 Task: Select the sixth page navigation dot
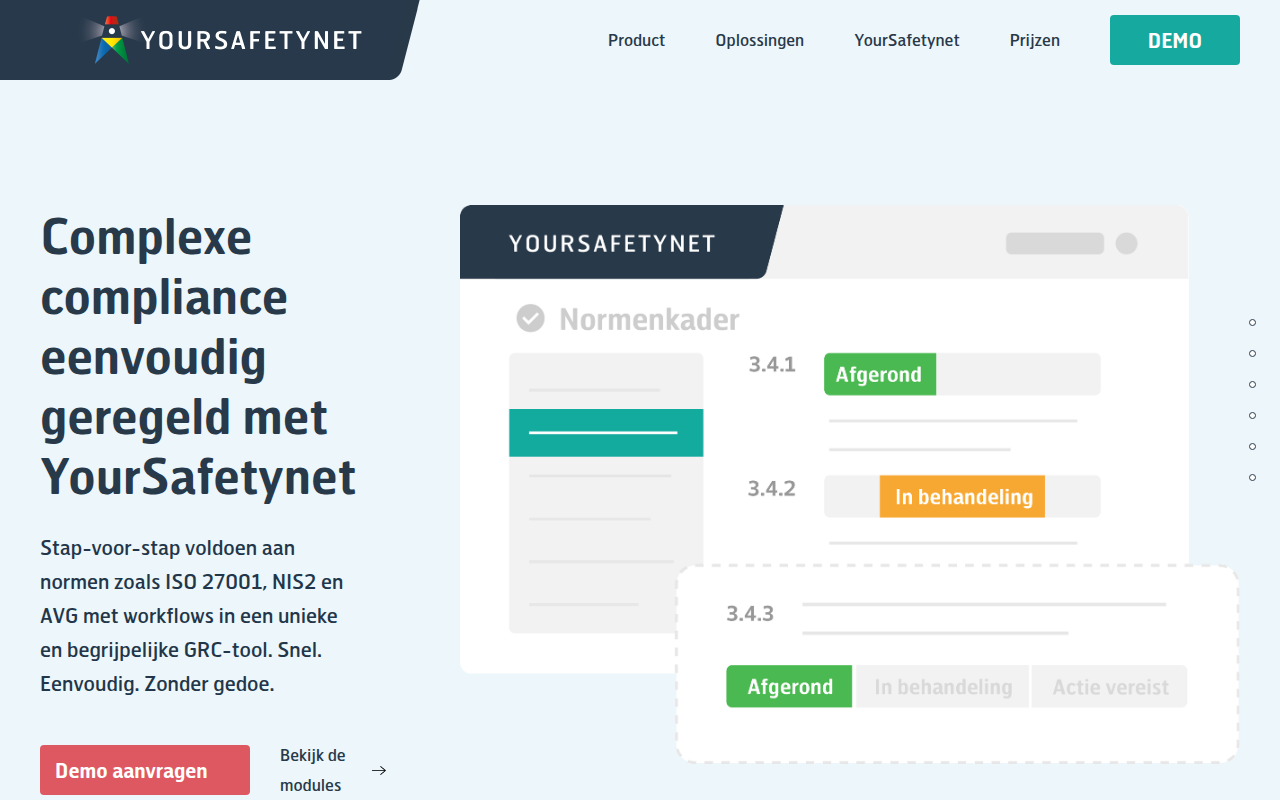pyautogui.click(x=1252, y=477)
